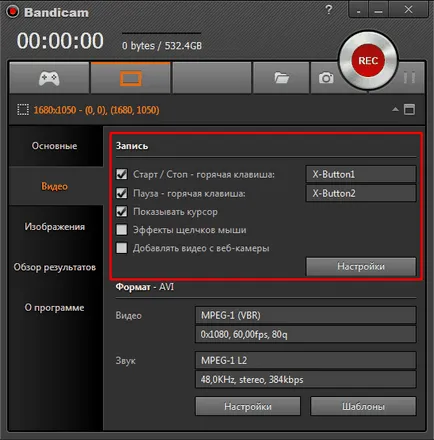Select the screen recording rectangle mode

tap(131, 78)
